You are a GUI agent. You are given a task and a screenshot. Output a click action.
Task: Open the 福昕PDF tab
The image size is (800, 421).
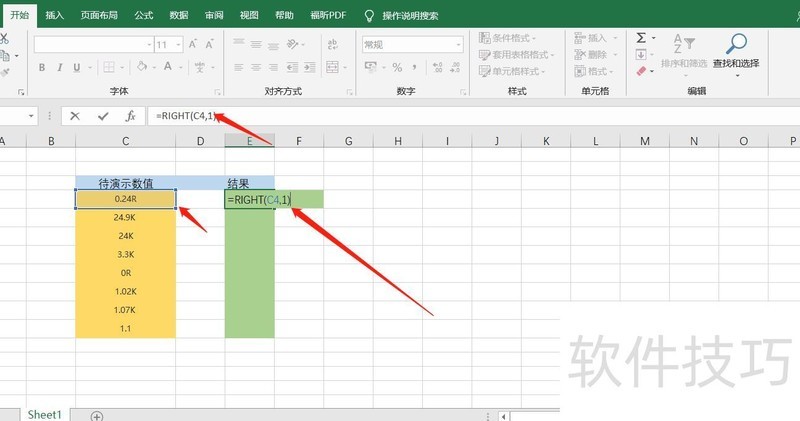[x=329, y=15]
